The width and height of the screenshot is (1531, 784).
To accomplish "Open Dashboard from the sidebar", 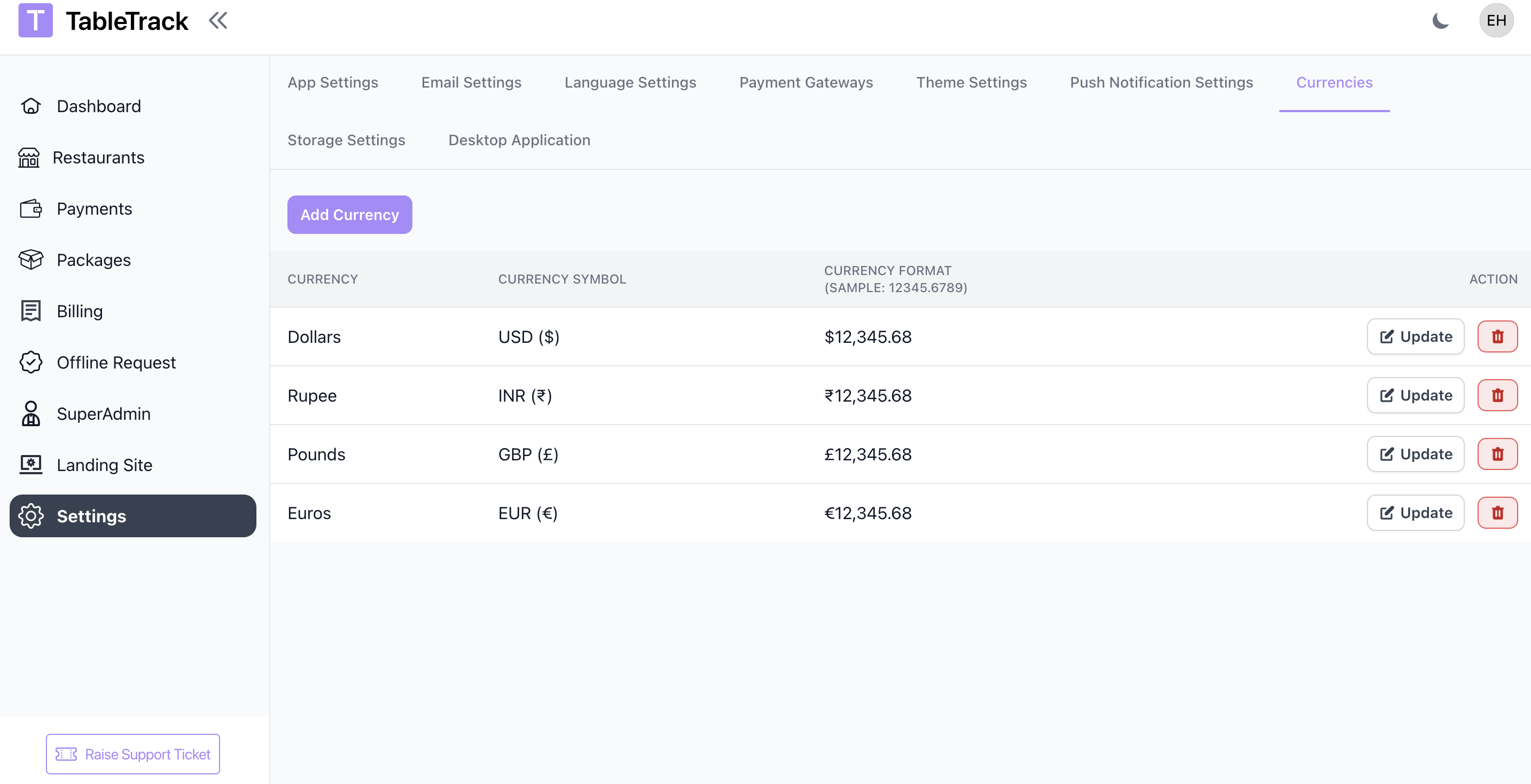I will pos(99,106).
